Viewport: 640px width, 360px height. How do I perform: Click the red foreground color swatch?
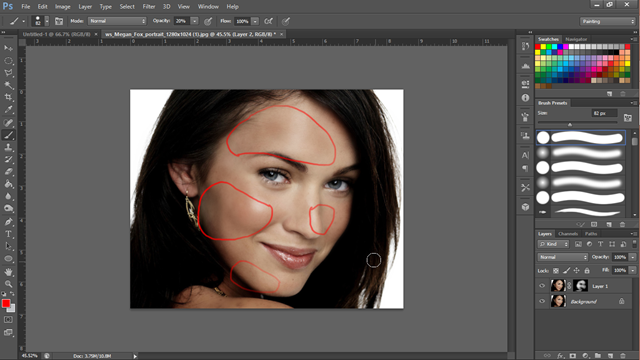point(6,303)
